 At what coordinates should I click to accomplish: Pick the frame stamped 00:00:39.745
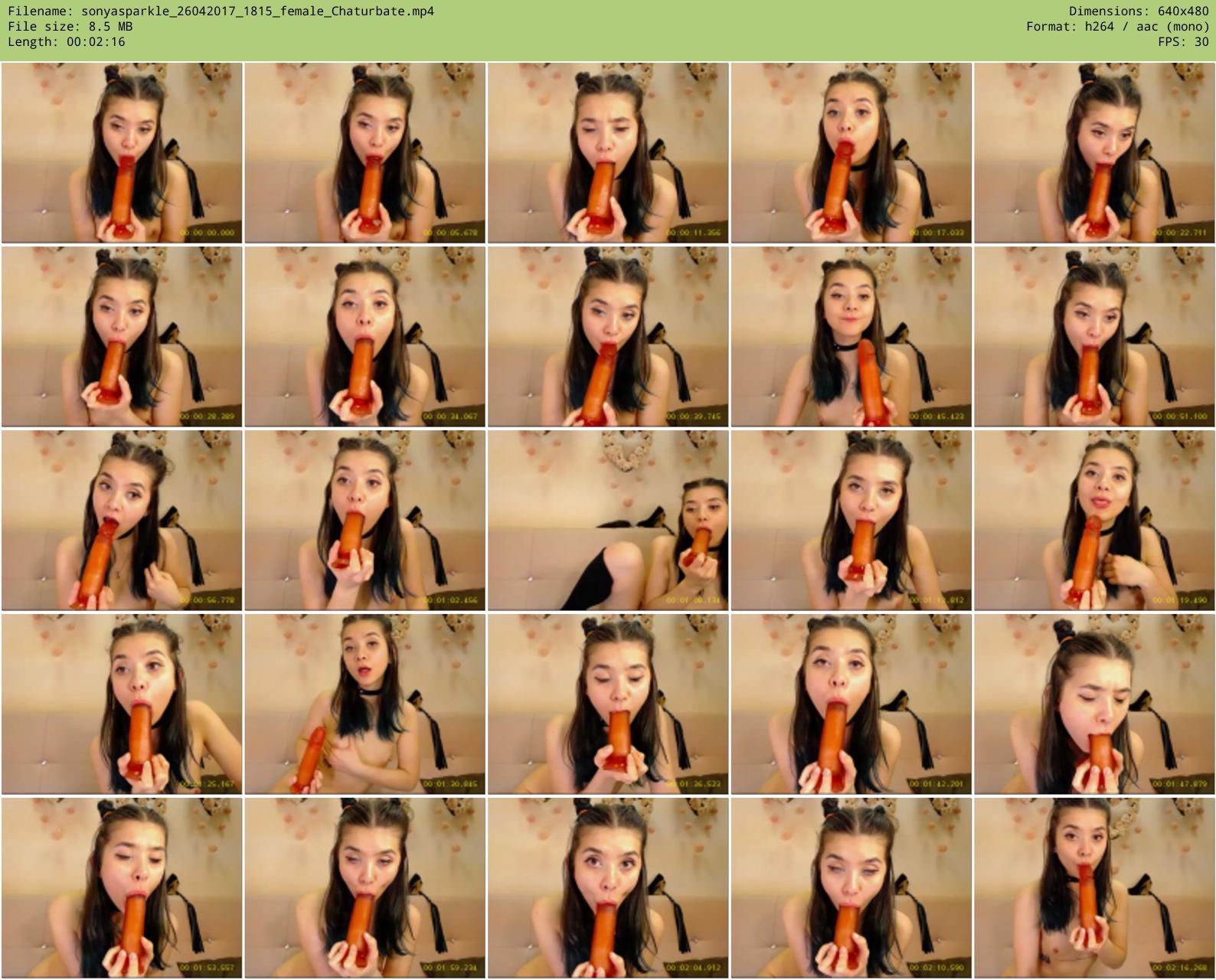pyautogui.click(x=608, y=337)
